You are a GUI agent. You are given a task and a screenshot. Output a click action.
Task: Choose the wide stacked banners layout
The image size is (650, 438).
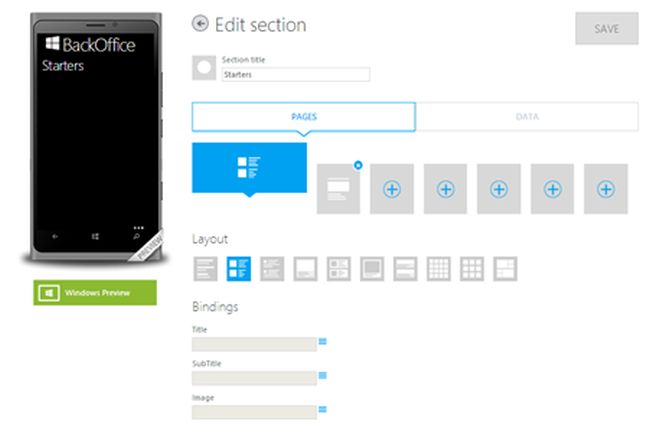click(405, 269)
